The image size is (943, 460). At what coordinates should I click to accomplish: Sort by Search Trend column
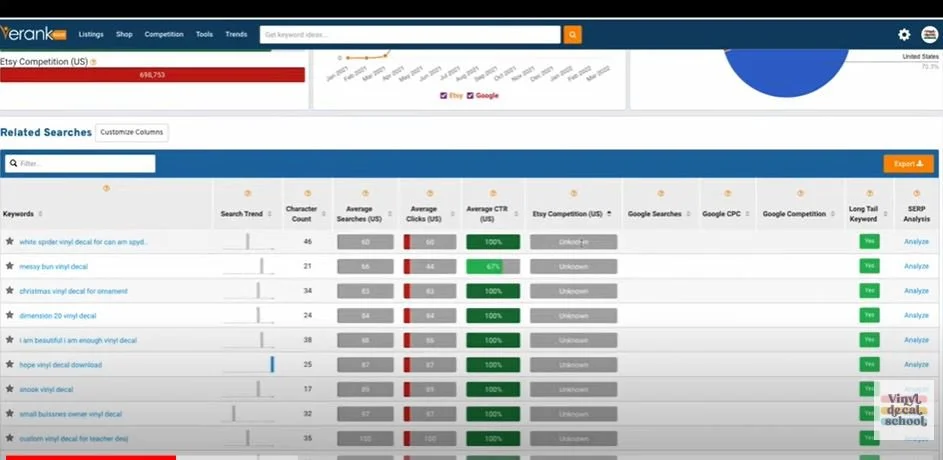[x=269, y=214]
